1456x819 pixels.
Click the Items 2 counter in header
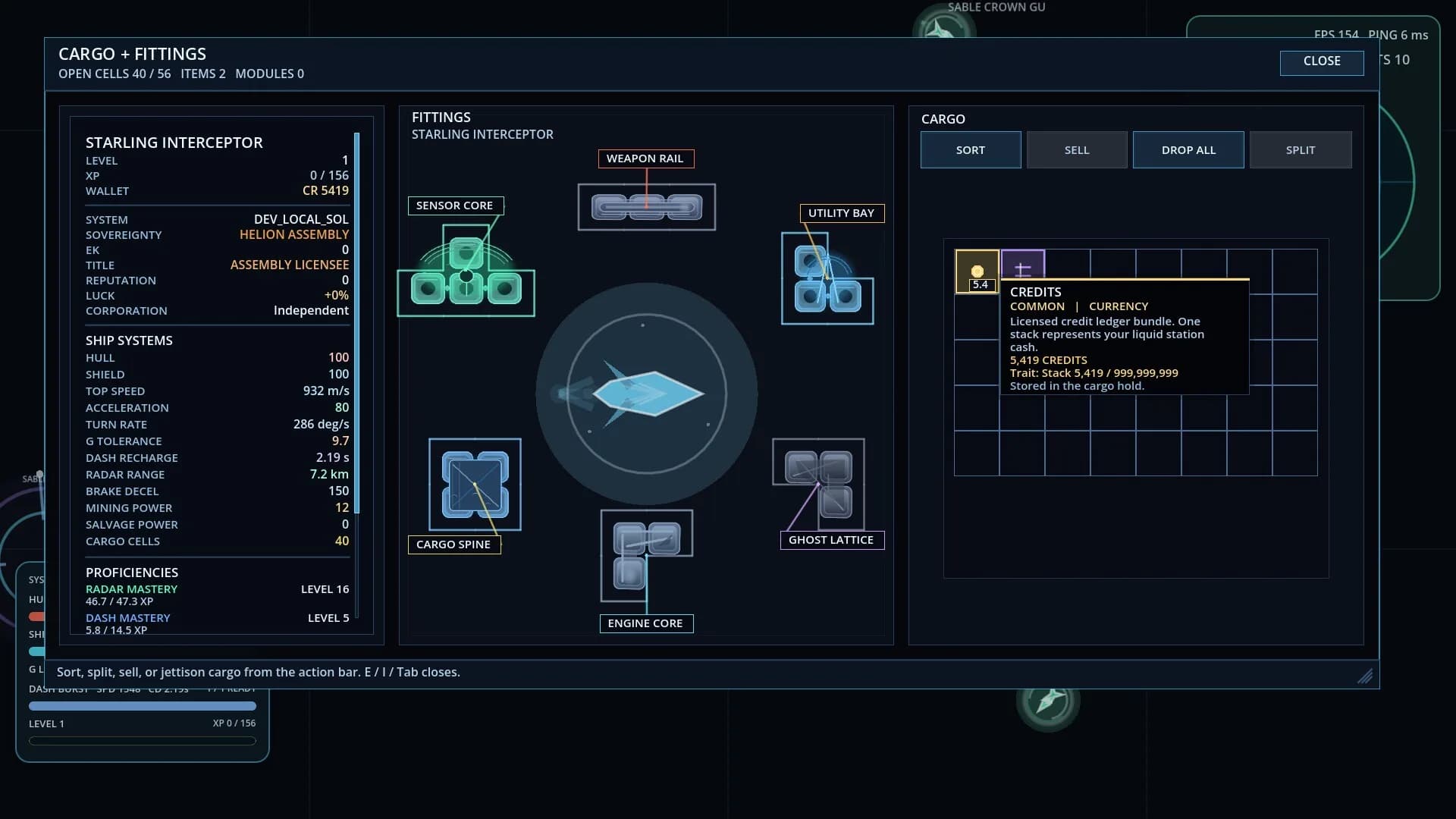pos(203,74)
